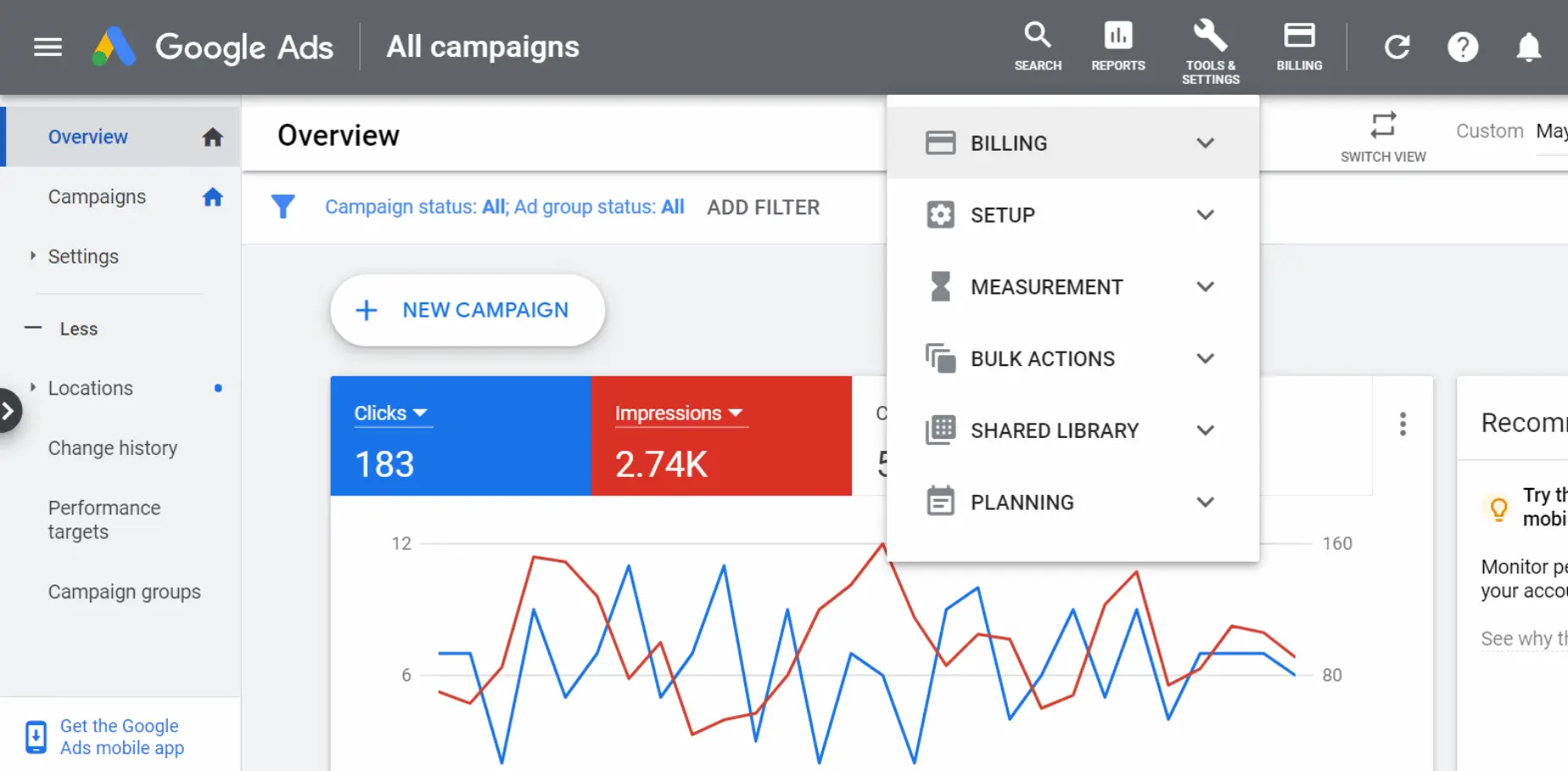Click the New Campaign button
1568x771 pixels.
click(x=467, y=310)
